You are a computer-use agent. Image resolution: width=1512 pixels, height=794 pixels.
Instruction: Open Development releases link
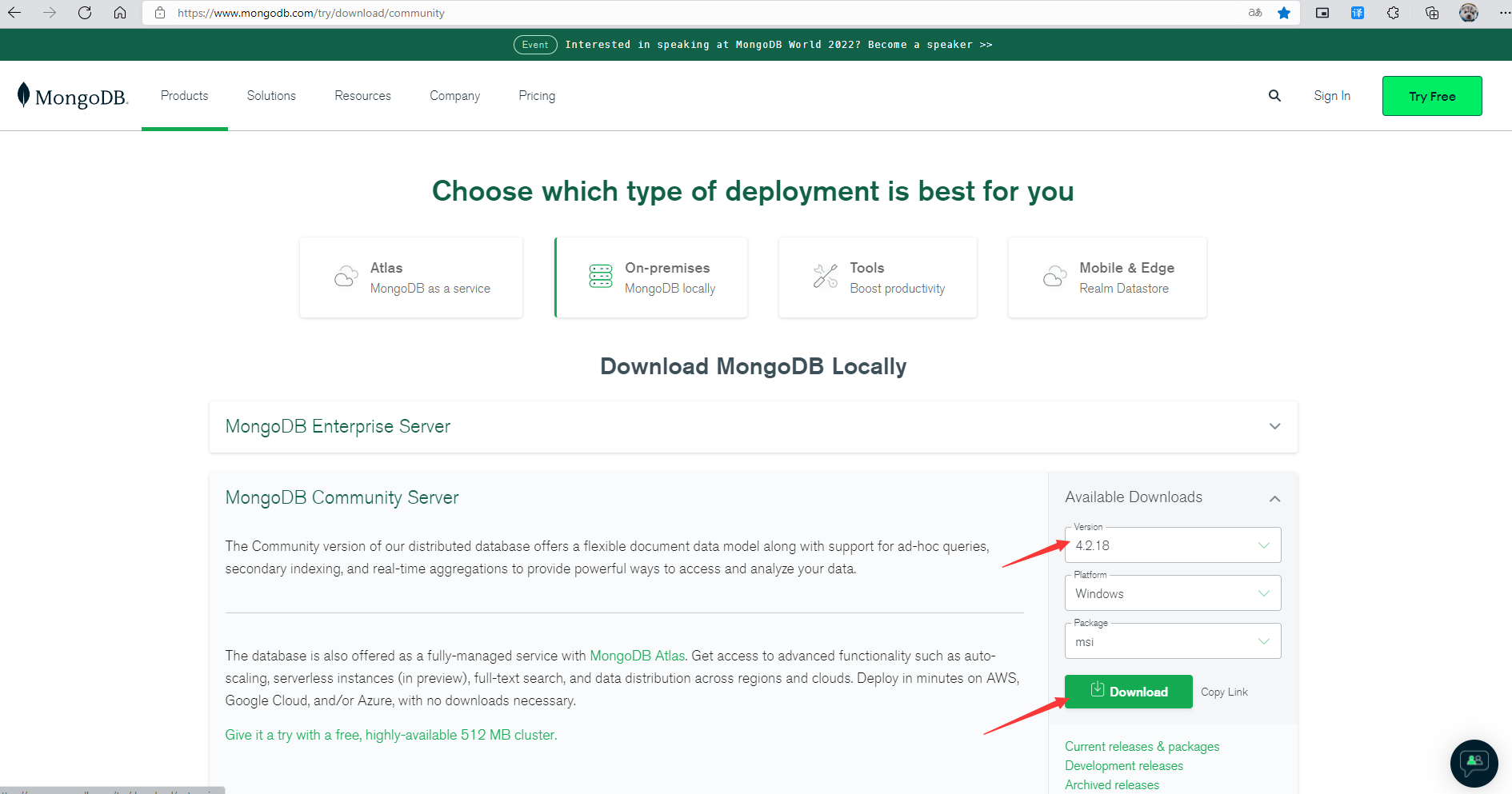[x=1124, y=766]
